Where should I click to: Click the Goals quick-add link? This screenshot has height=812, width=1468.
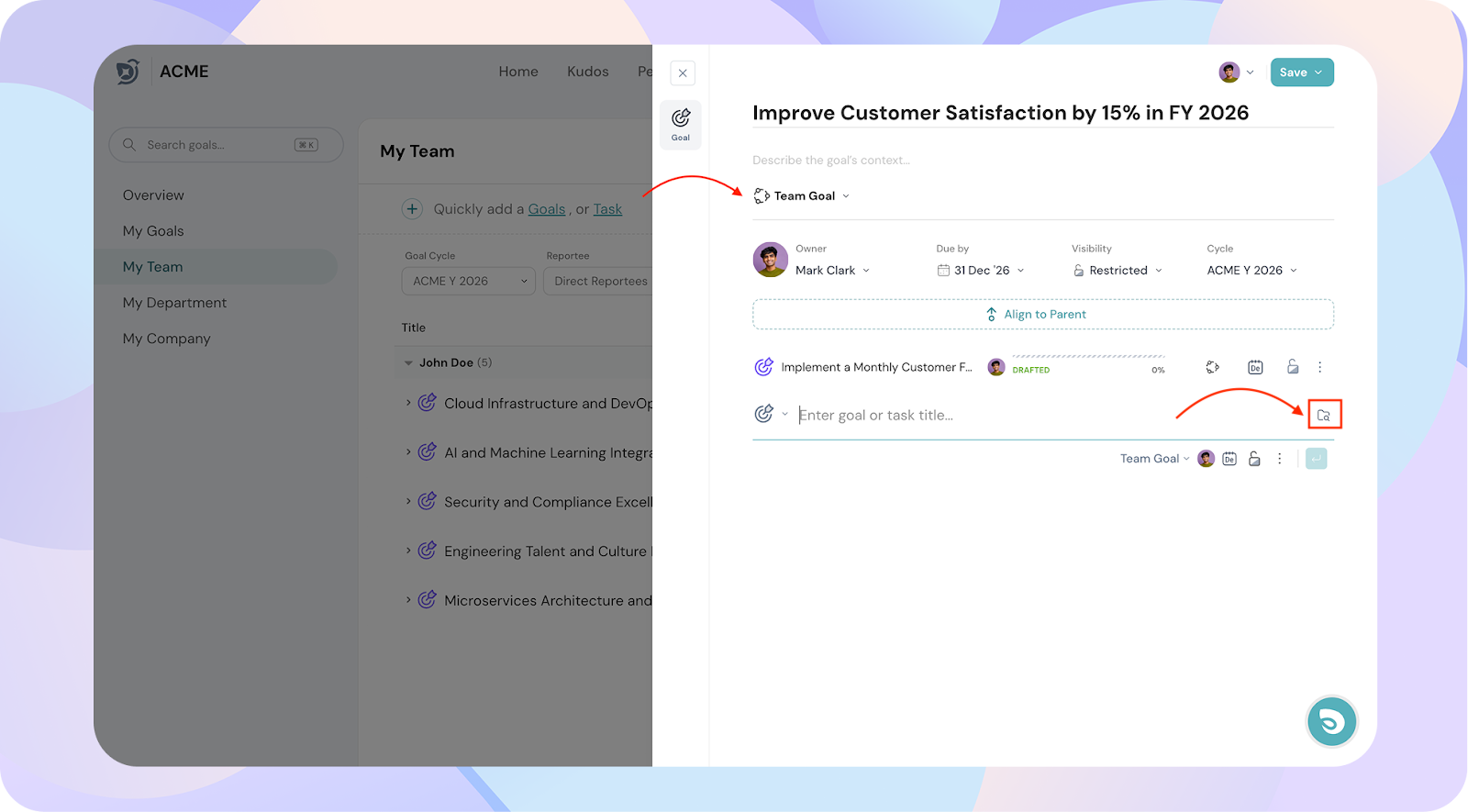pos(547,209)
